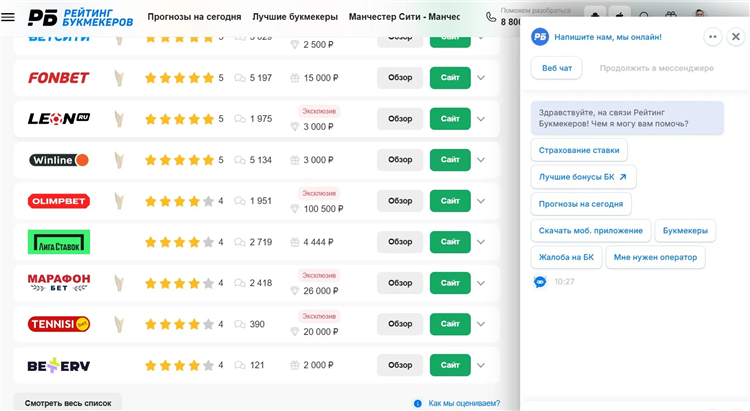
Task: Click gift icon next to 15 000 ₽
Action: pyautogui.click(x=295, y=78)
